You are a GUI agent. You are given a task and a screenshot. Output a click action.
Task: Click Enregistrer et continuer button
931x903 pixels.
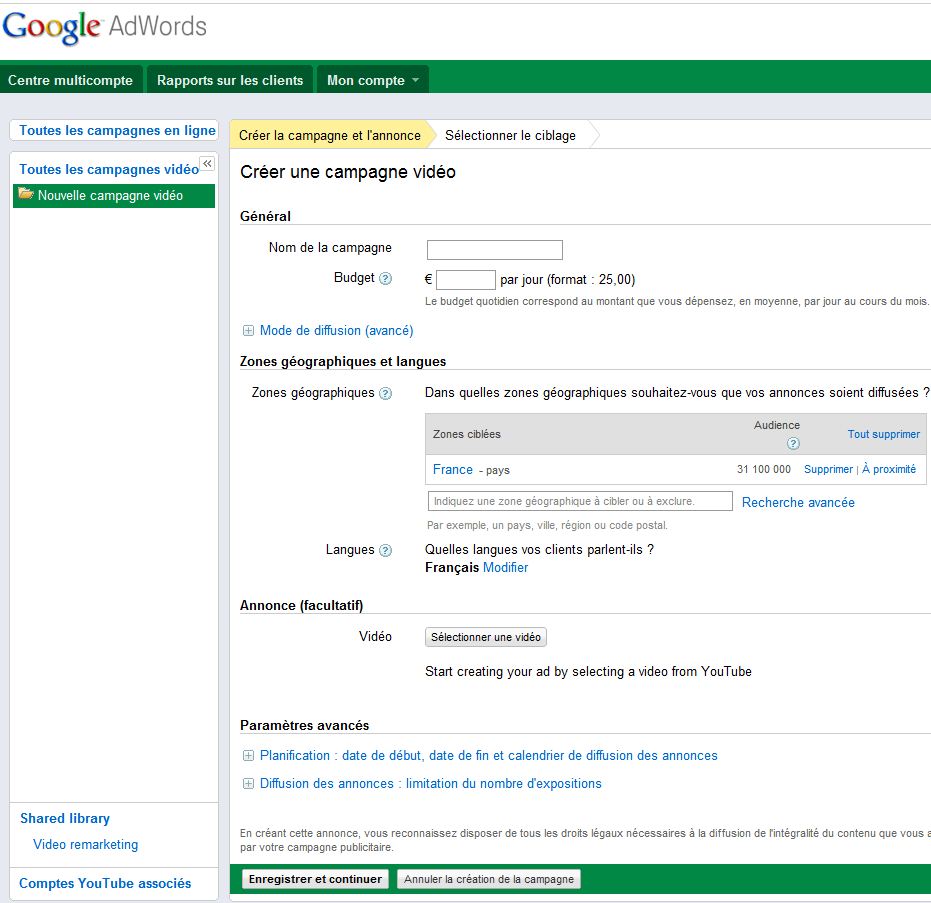pos(315,879)
